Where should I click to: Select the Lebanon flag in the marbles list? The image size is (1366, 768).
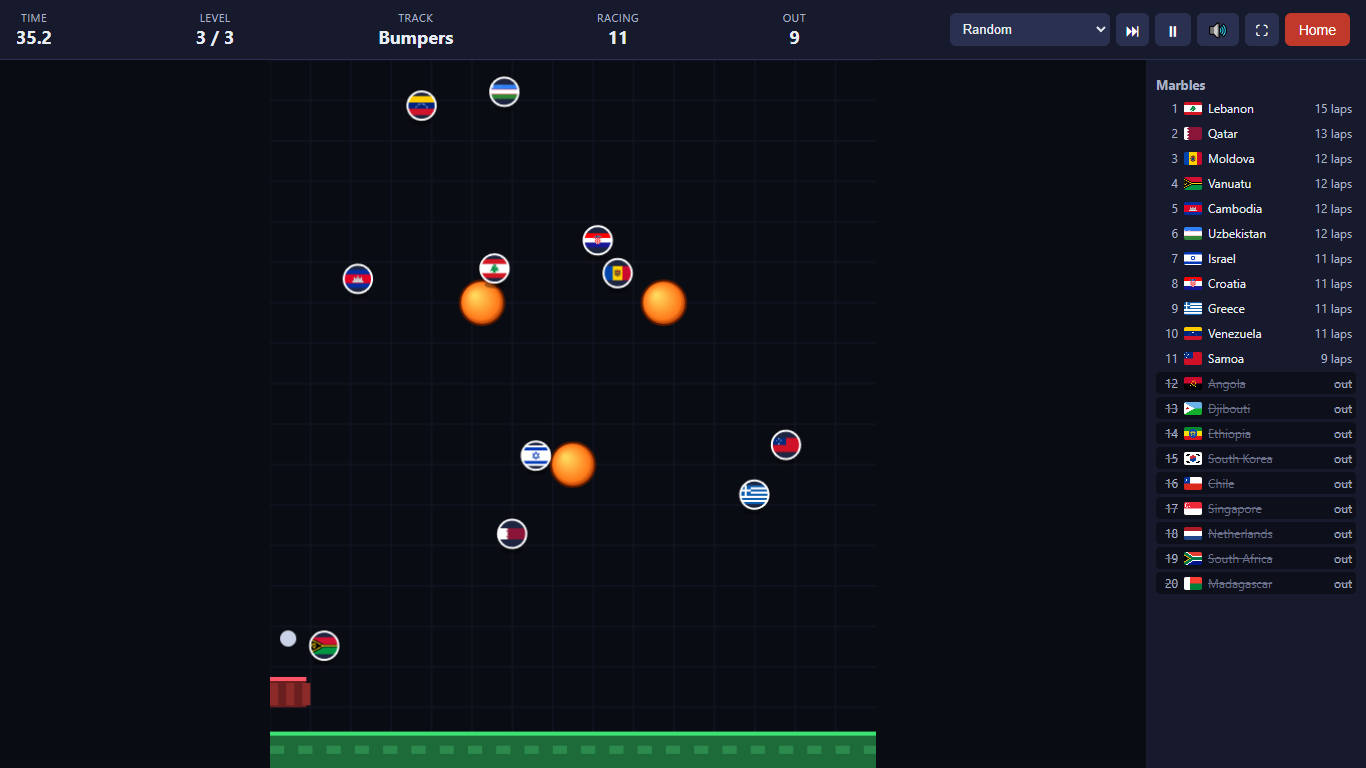pyautogui.click(x=1193, y=109)
